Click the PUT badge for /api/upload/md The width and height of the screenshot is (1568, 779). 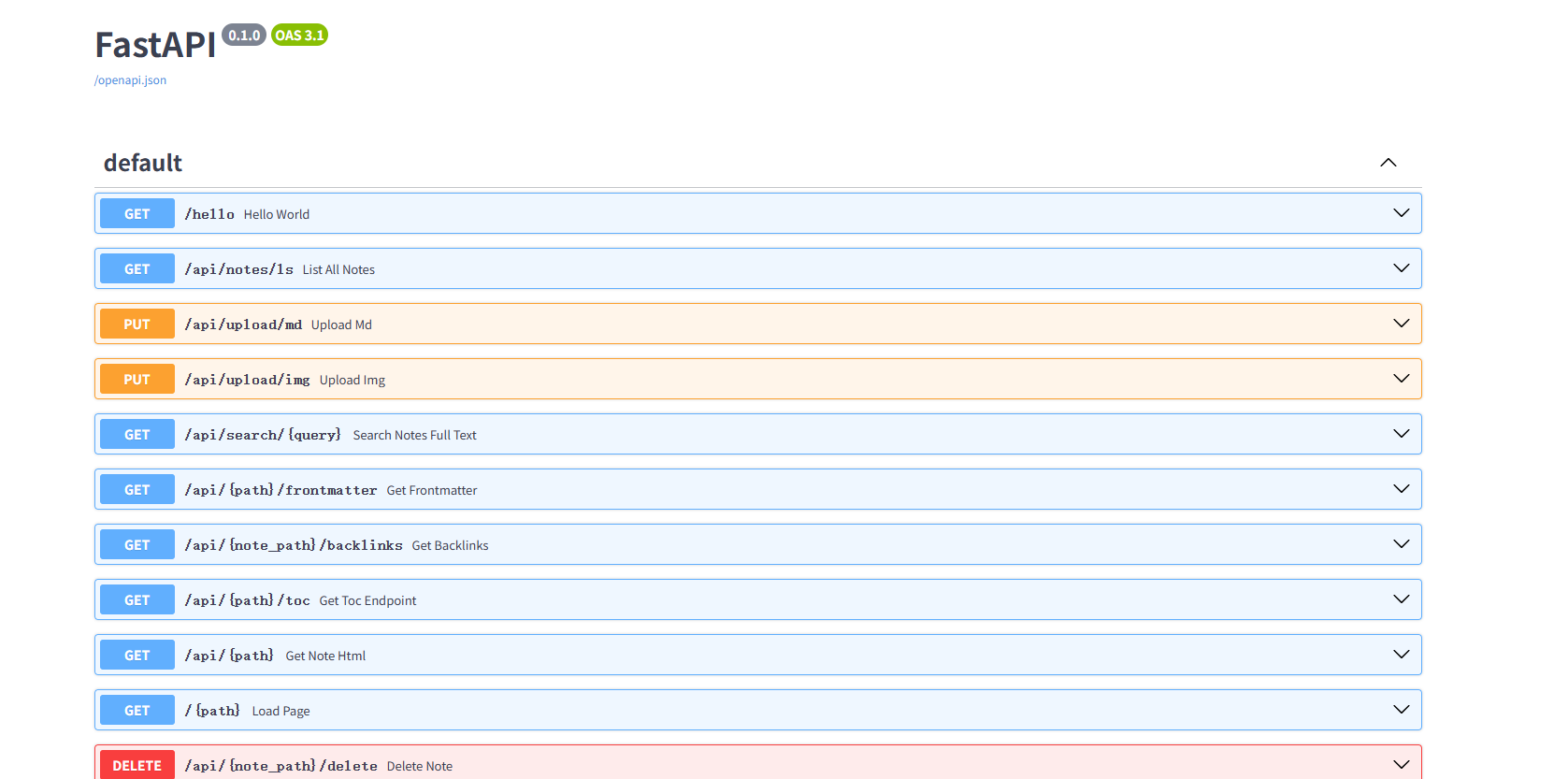click(137, 324)
